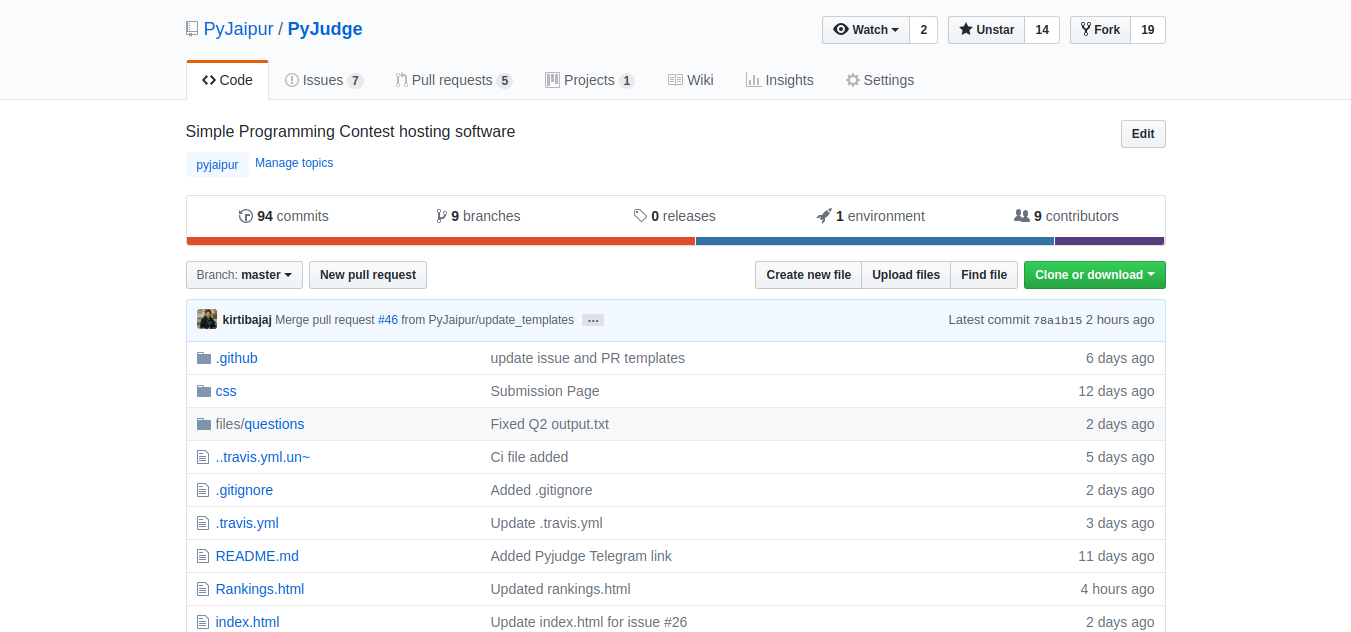The height and width of the screenshot is (632, 1351).
Task: Click the New pull request button
Action: 368,275
